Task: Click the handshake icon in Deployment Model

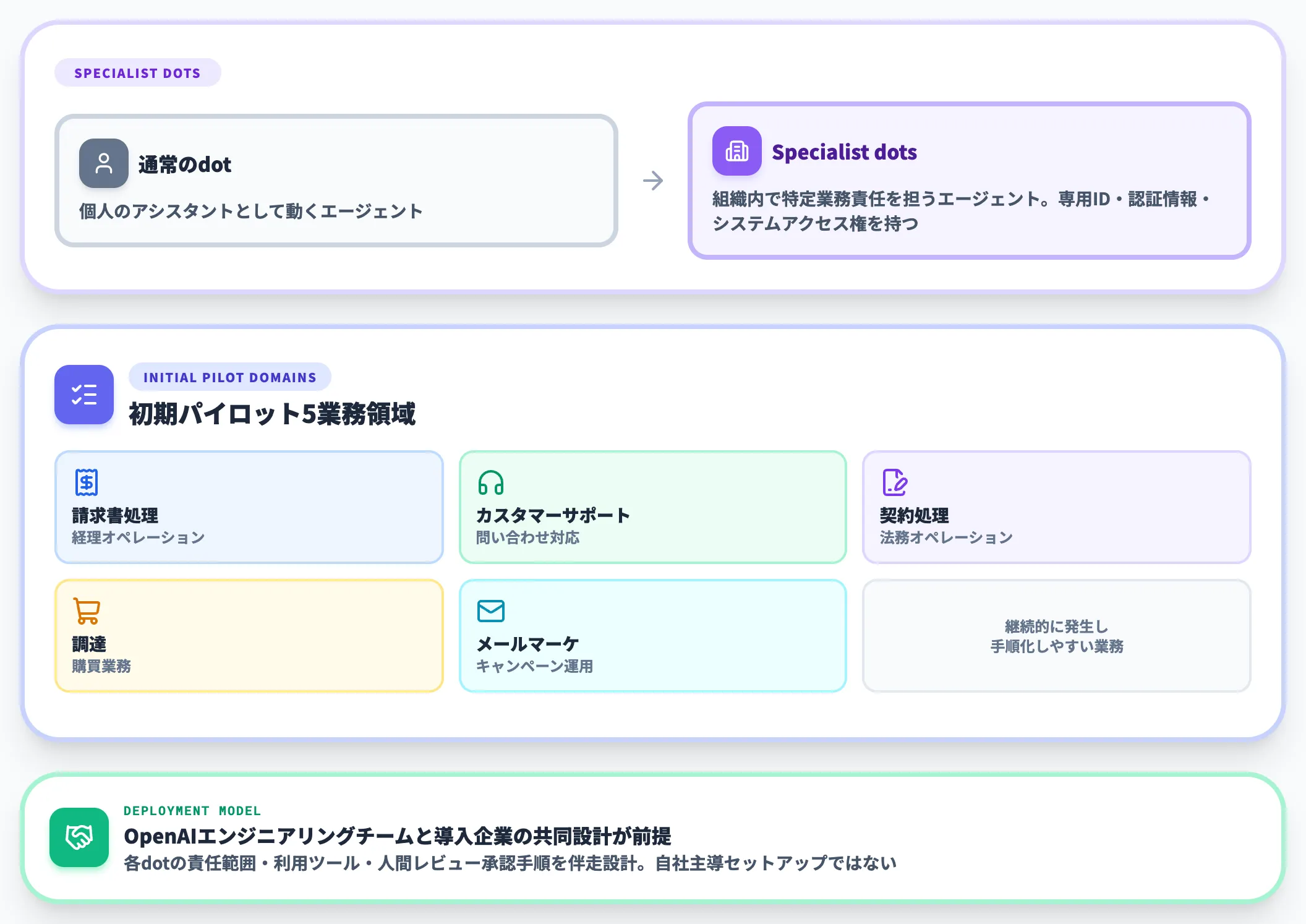Action: [x=79, y=837]
